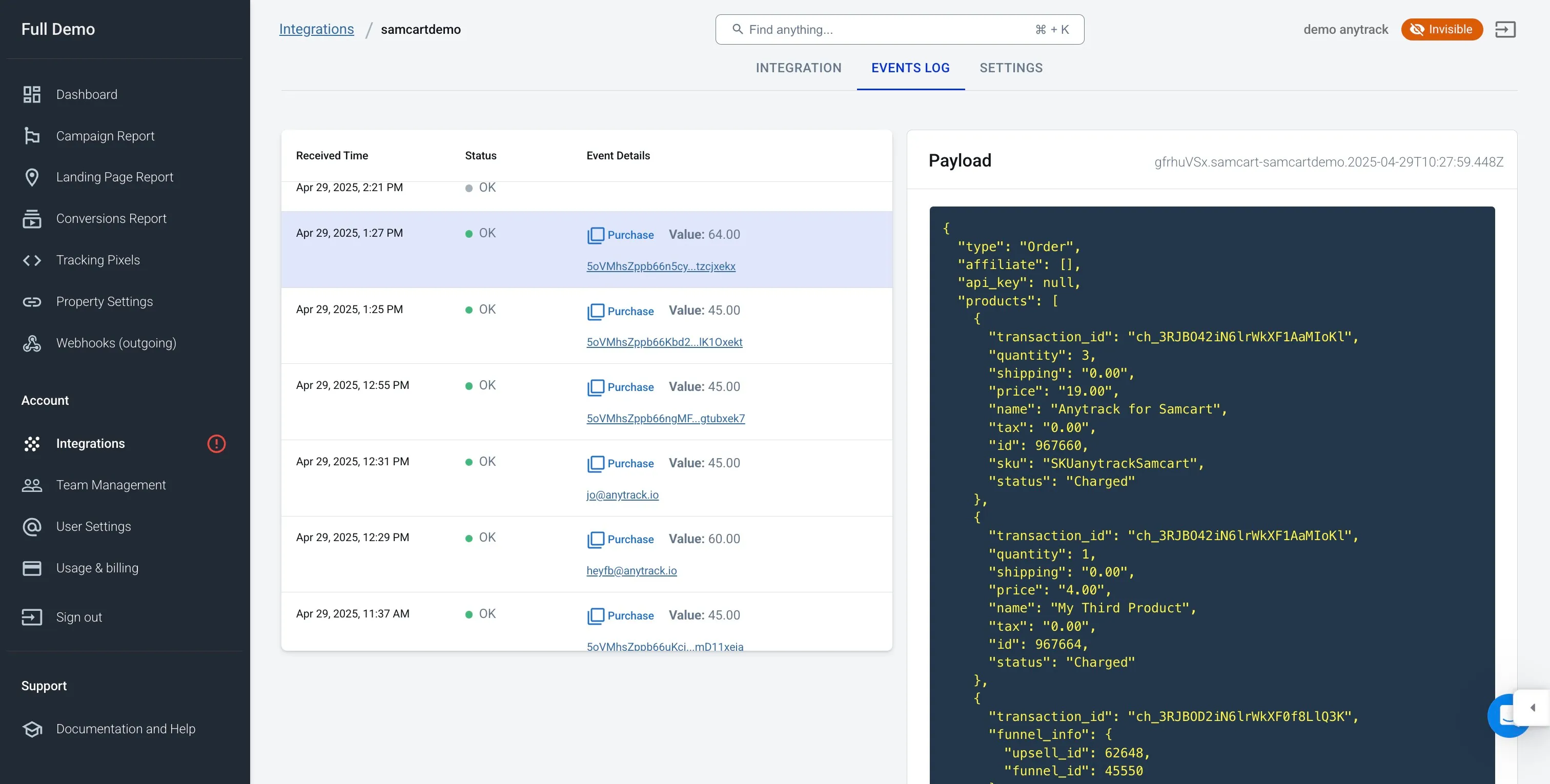Go to Campaign Report menu item
The width and height of the screenshot is (1550, 784).
click(105, 136)
